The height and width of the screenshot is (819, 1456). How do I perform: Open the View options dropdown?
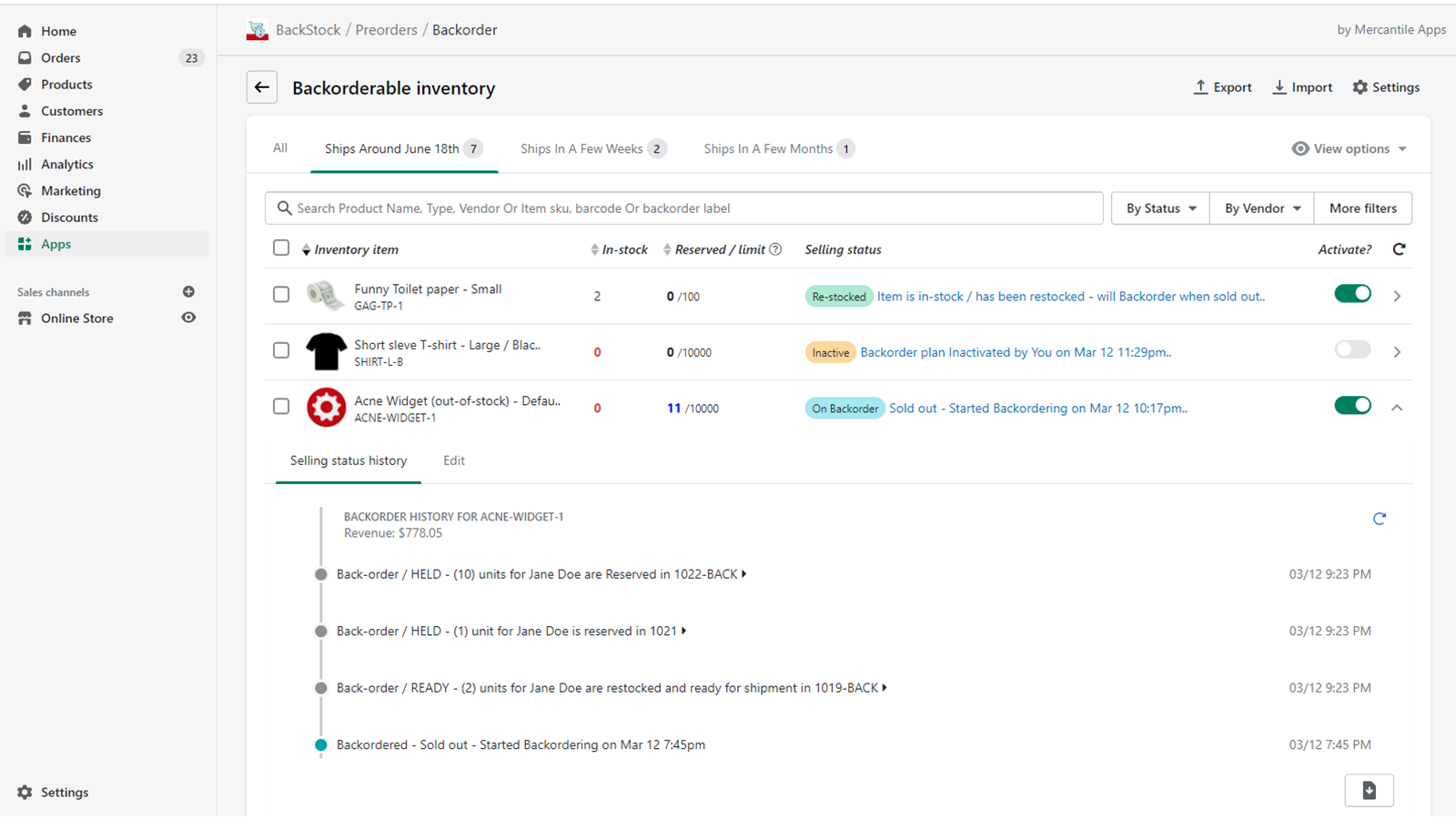1350,148
